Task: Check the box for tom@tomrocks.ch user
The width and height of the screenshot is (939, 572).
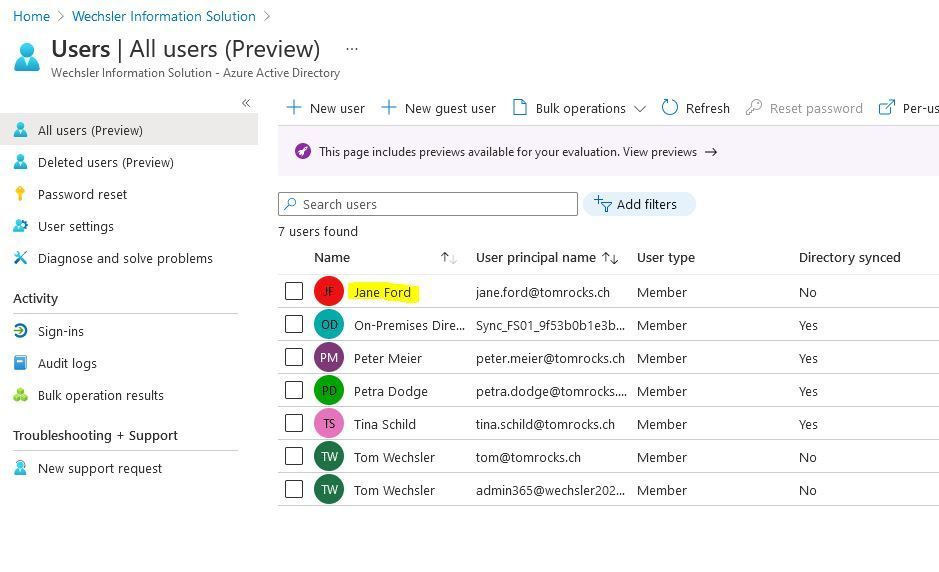Action: [x=293, y=456]
